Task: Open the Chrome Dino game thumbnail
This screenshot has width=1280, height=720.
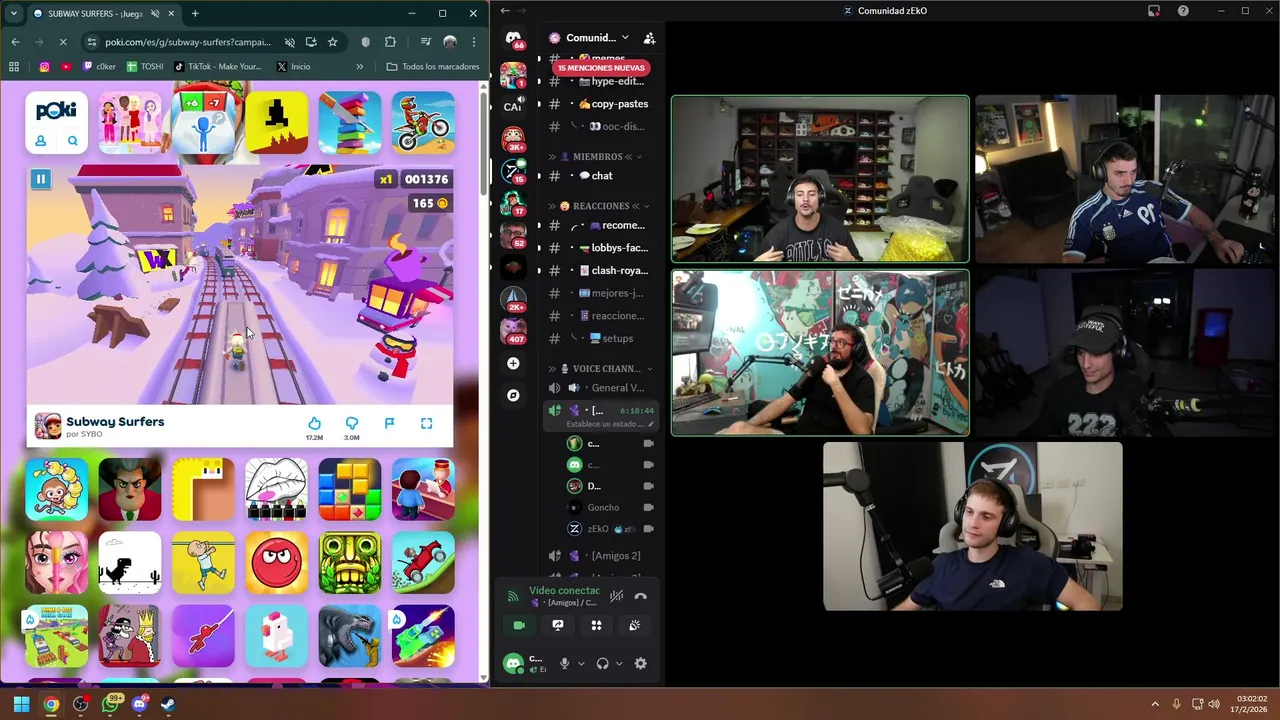Action: click(x=130, y=563)
